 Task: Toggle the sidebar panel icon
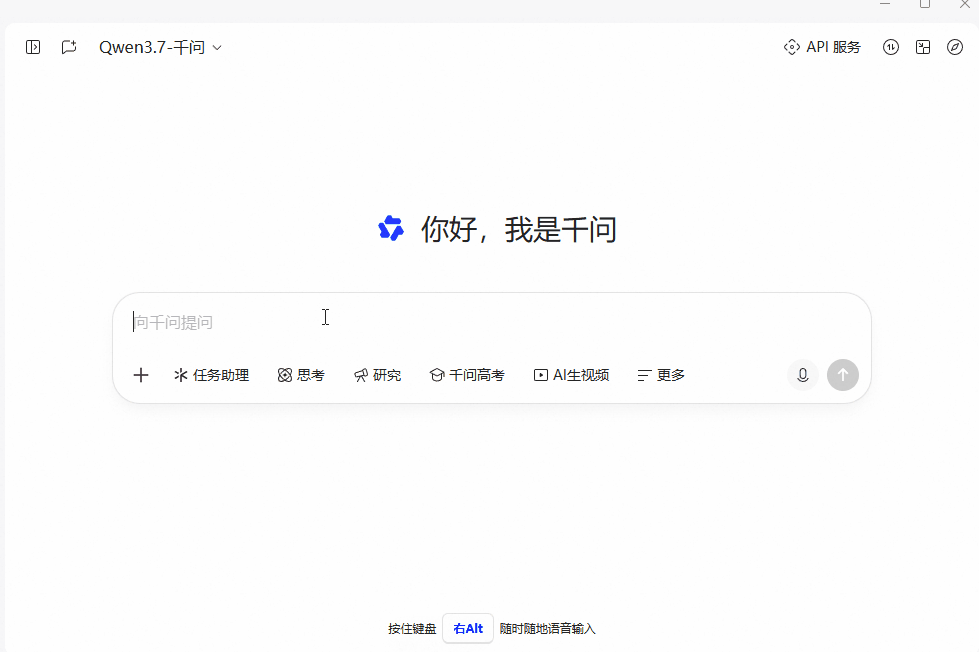[33, 47]
